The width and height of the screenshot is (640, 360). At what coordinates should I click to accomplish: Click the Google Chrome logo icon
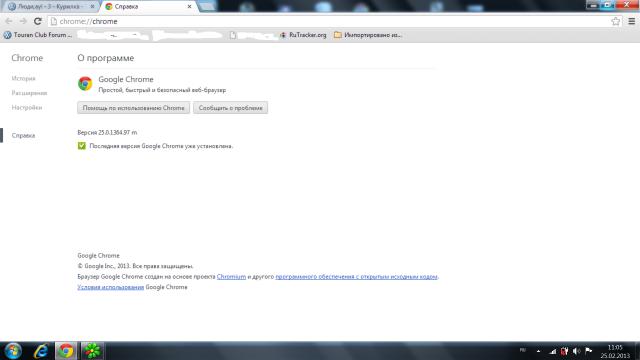85,84
